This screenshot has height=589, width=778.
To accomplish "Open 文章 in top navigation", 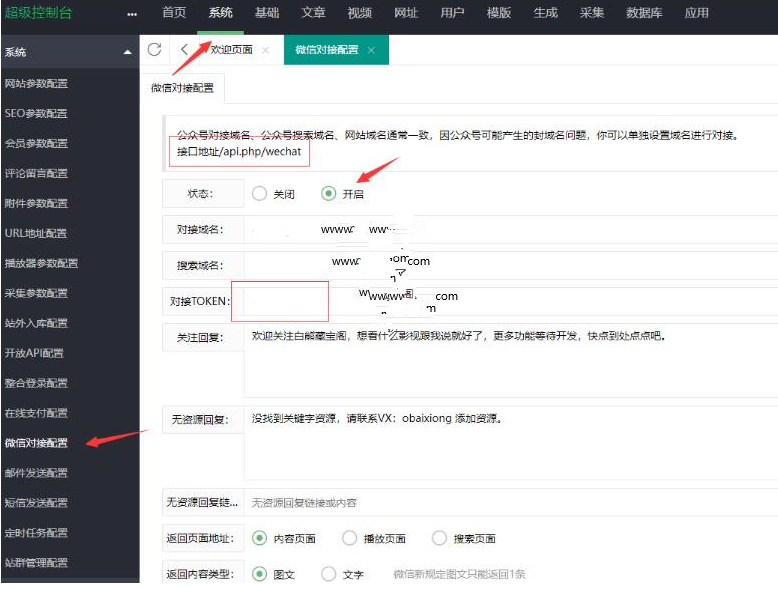I will point(313,13).
